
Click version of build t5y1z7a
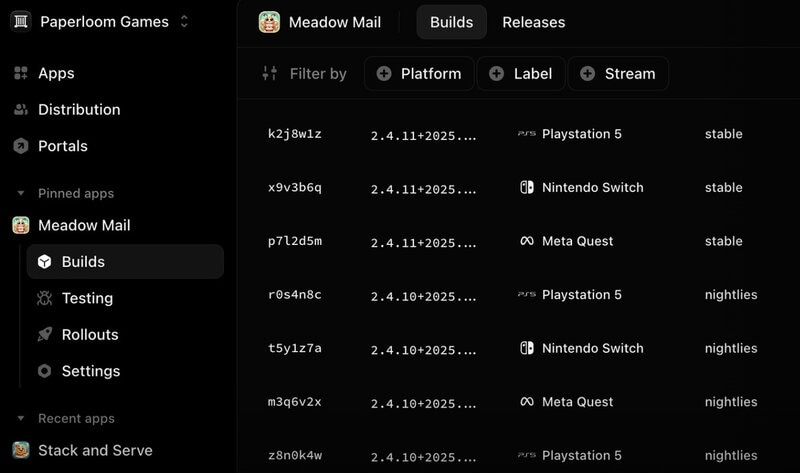(423, 350)
